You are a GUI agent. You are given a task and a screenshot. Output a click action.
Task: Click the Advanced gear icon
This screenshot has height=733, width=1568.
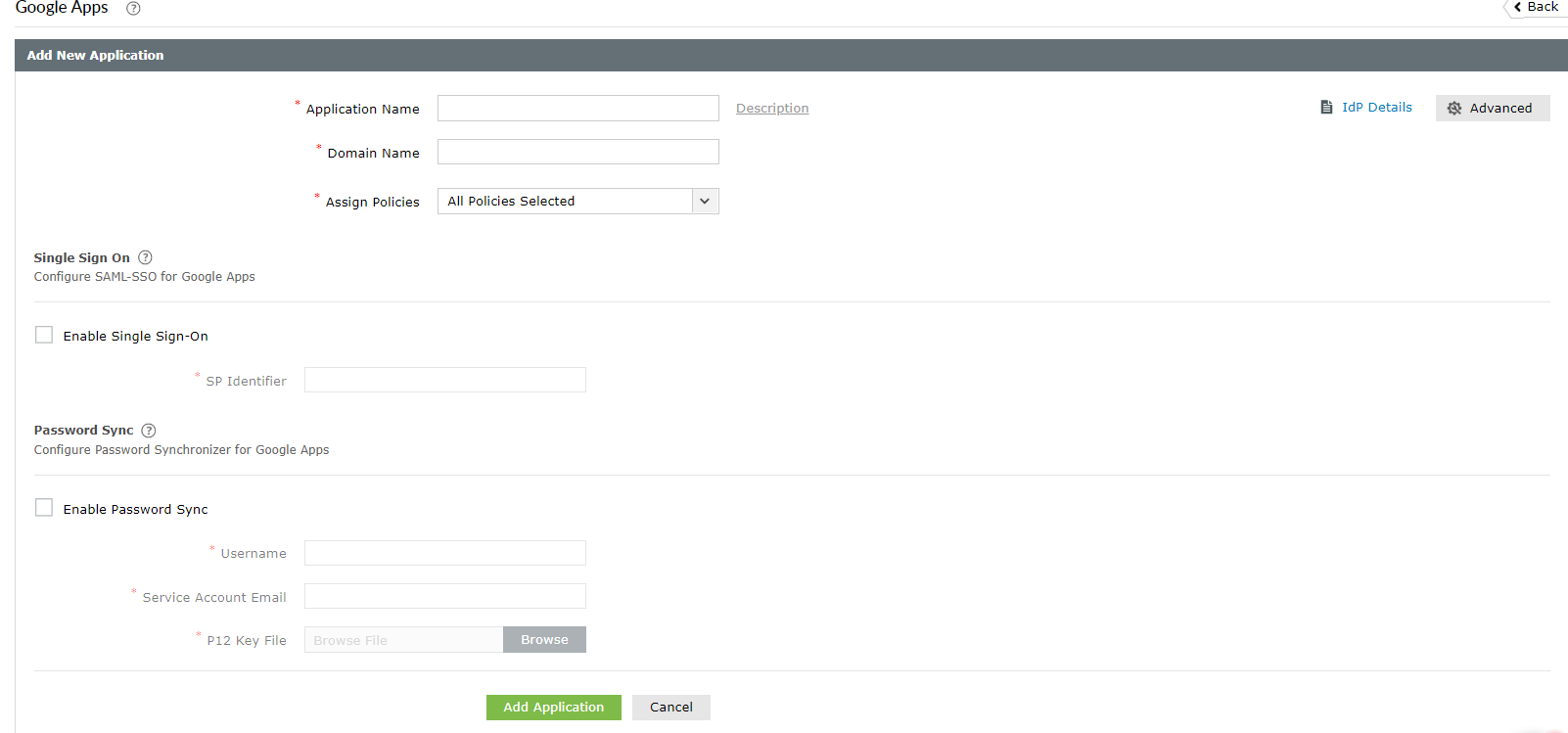point(1454,109)
